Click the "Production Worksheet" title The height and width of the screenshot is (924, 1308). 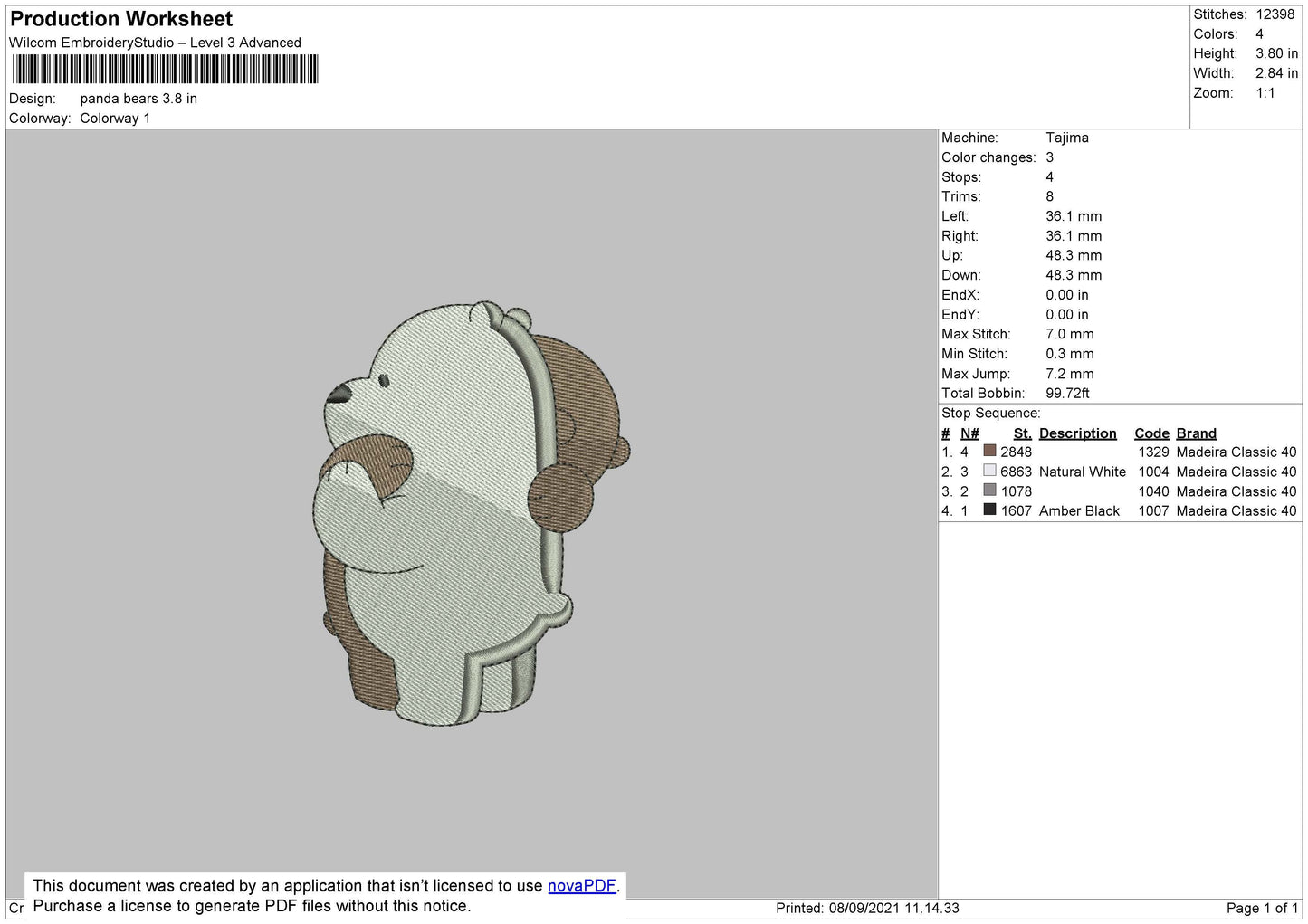point(121,19)
